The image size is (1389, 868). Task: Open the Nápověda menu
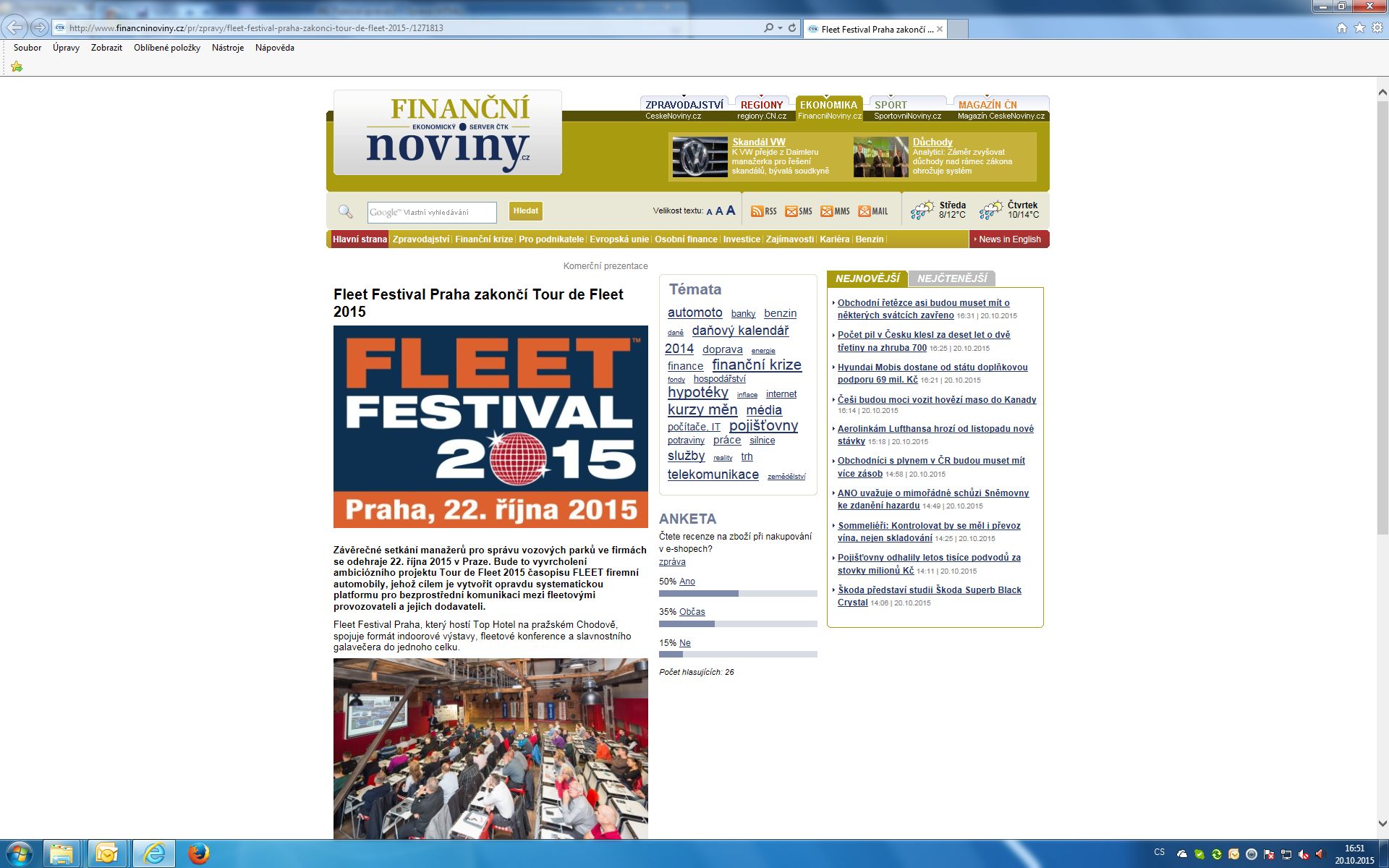pyautogui.click(x=275, y=48)
